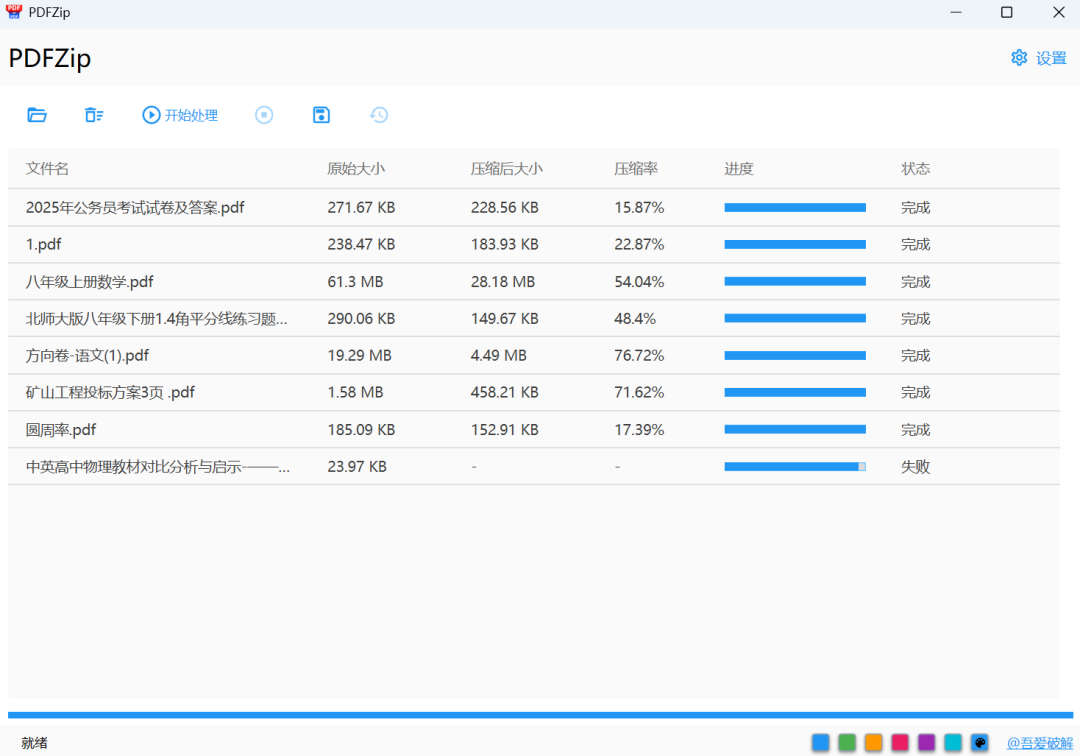Stop processing with the stop icon
The height and width of the screenshot is (756, 1080).
click(x=264, y=114)
